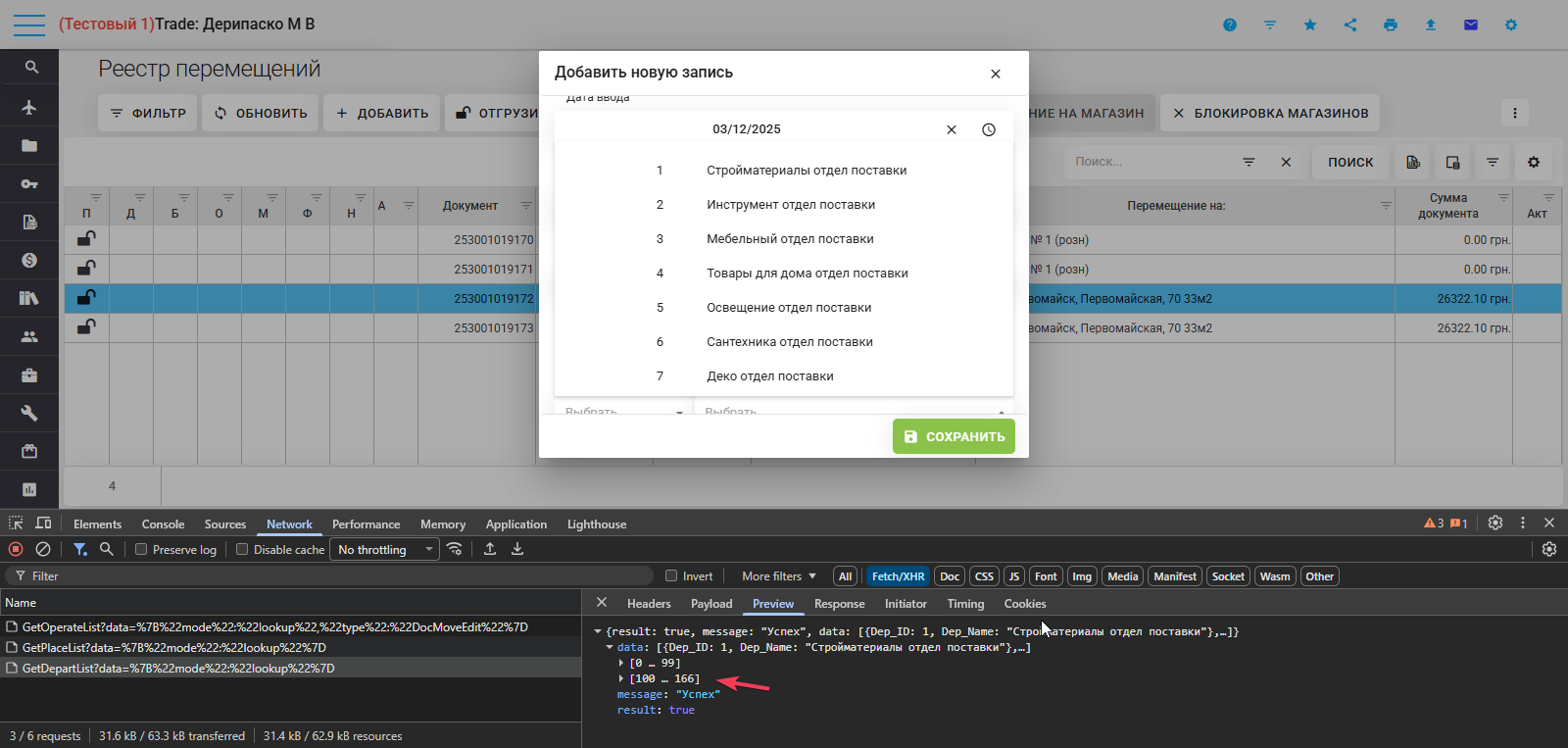The height and width of the screenshot is (748, 1568).
Task: Collapse the root result object node
Action: pos(598,631)
